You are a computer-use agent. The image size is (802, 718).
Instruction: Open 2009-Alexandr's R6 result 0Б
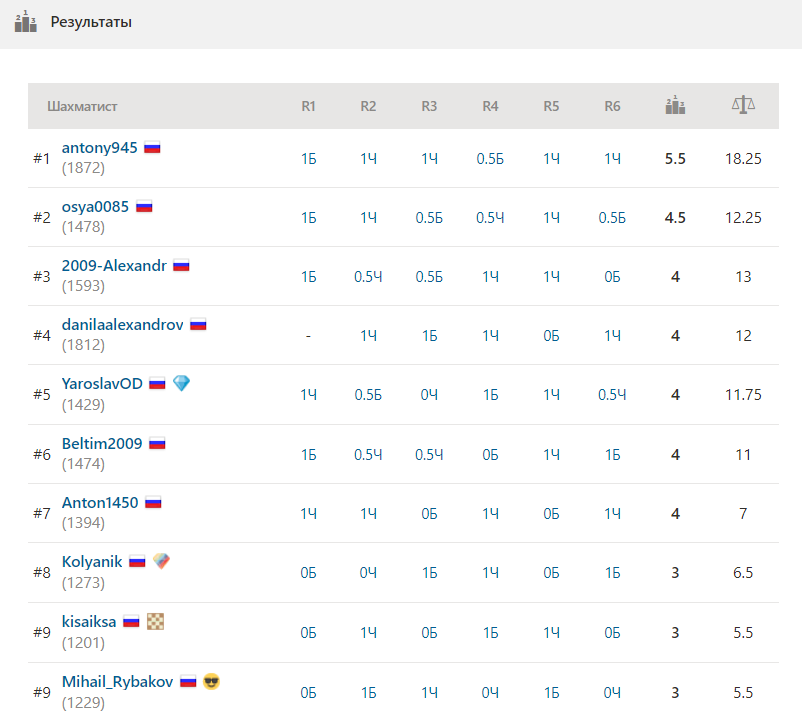click(612, 277)
